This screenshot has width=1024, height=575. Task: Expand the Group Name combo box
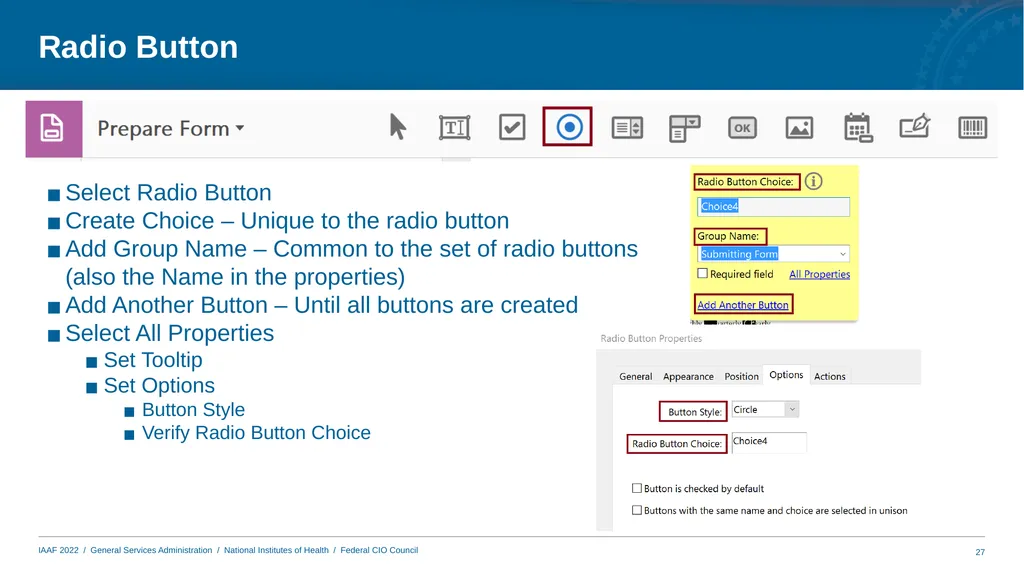tap(842, 254)
